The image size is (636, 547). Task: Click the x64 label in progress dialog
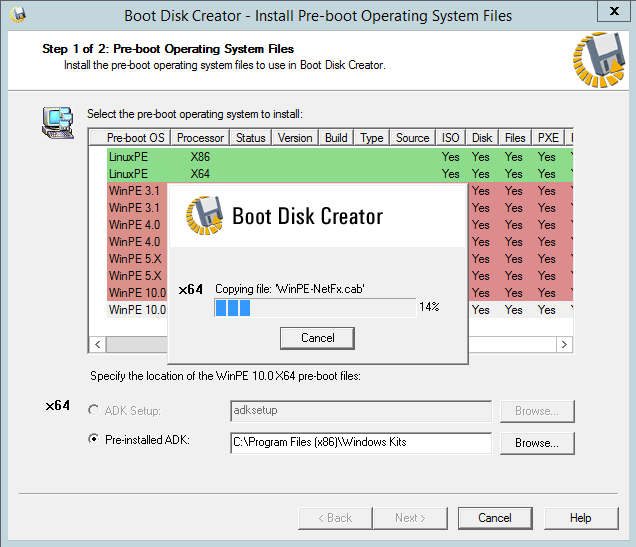(x=191, y=289)
